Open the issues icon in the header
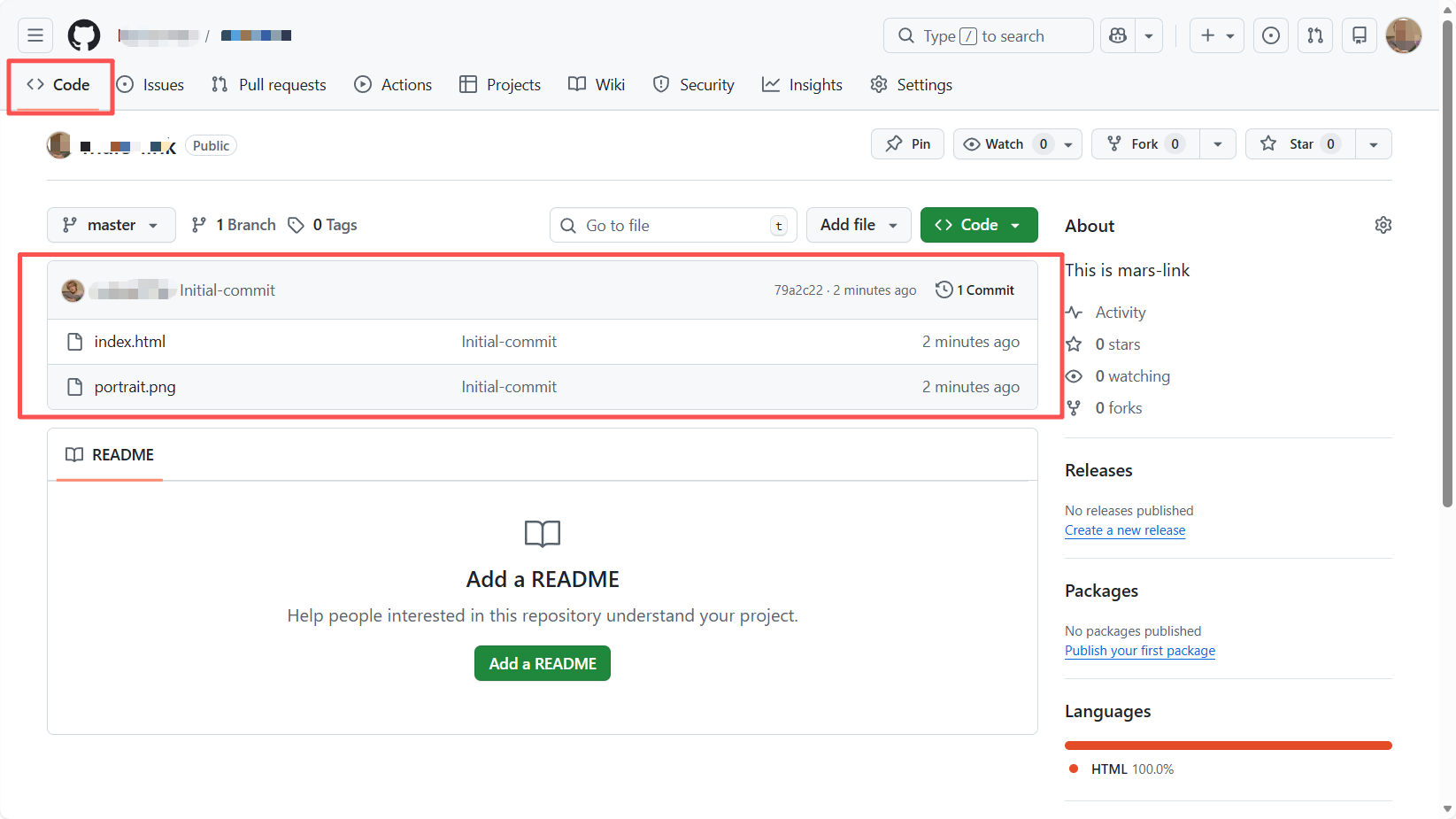The width and height of the screenshot is (1456, 819). click(1270, 35)
